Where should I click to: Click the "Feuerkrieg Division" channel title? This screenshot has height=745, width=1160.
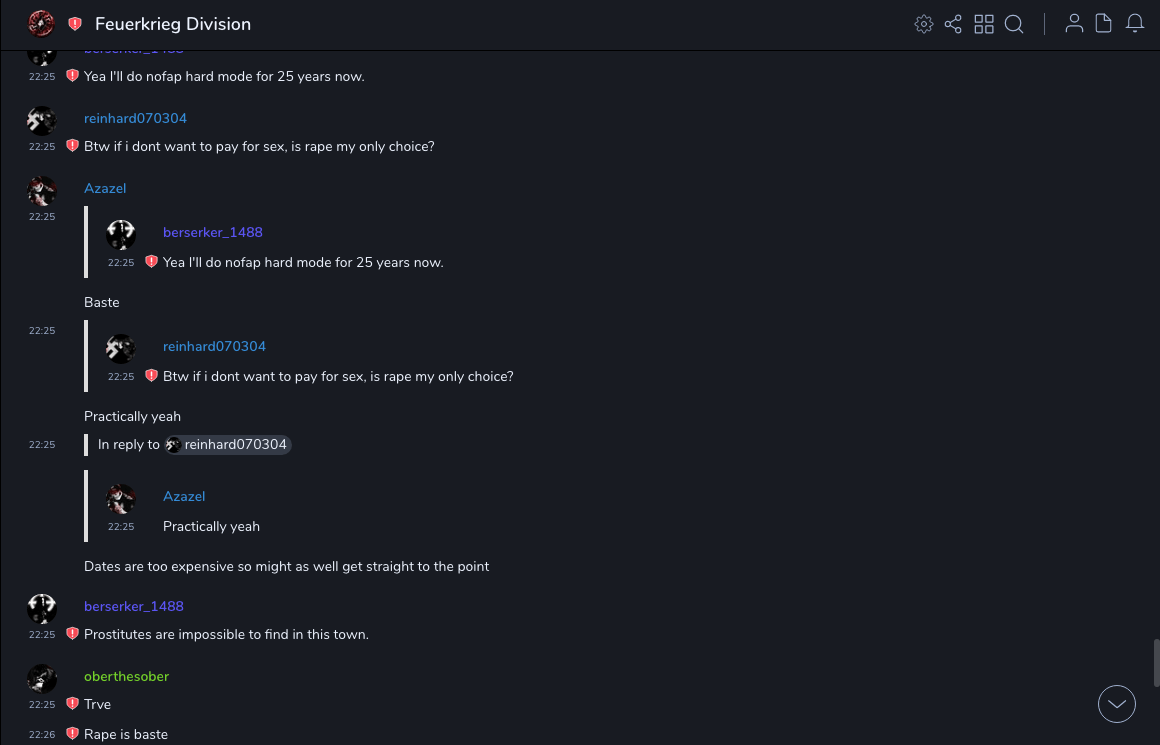[173, 24]
